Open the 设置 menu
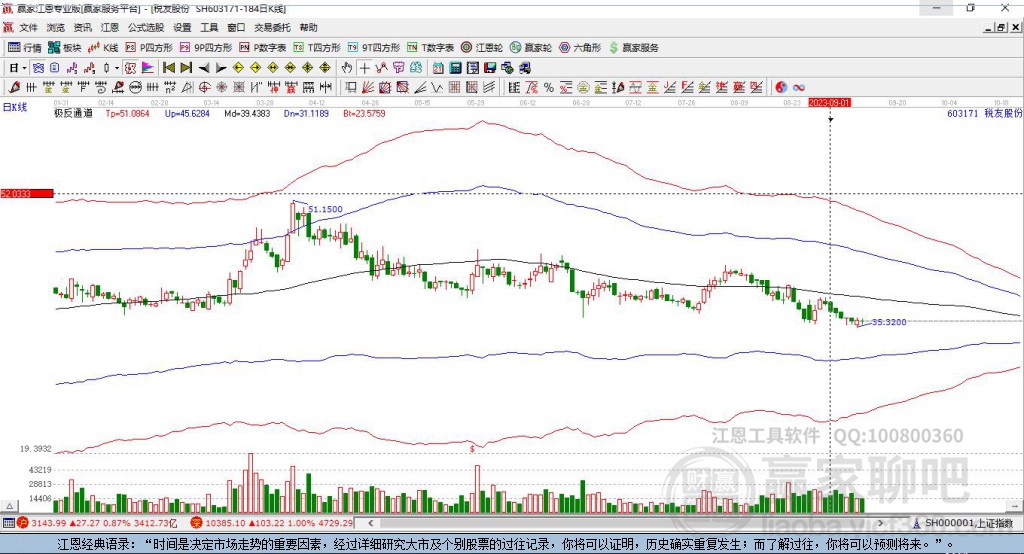 (x=182, y=27)
